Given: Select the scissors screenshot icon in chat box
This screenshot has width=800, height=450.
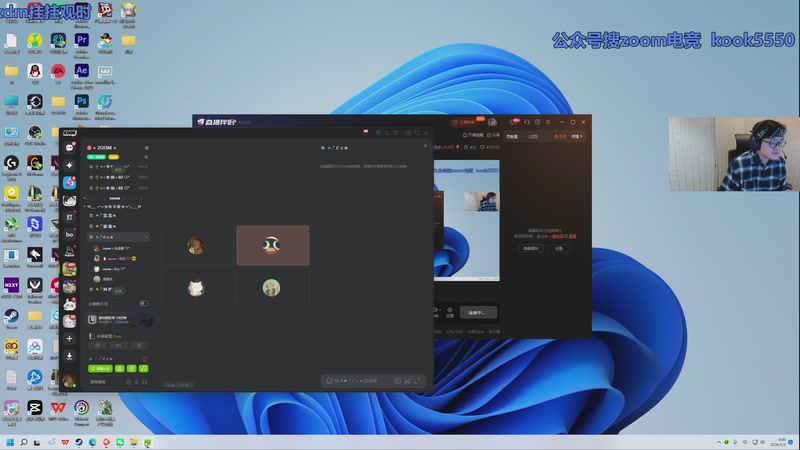Looking at the screenshot, I should 407,381.
